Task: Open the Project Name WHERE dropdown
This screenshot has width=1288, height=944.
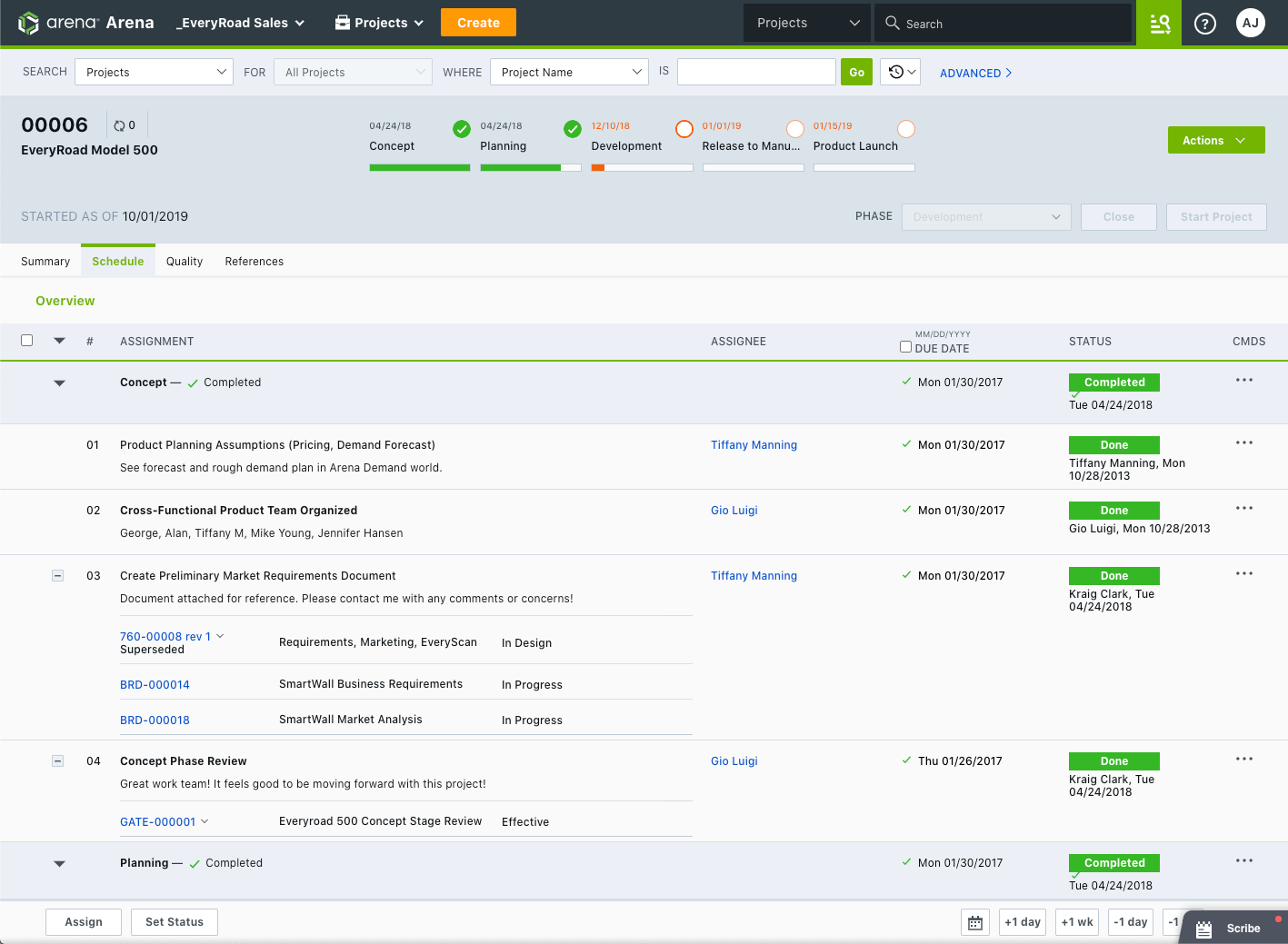Action: (569, 72)
